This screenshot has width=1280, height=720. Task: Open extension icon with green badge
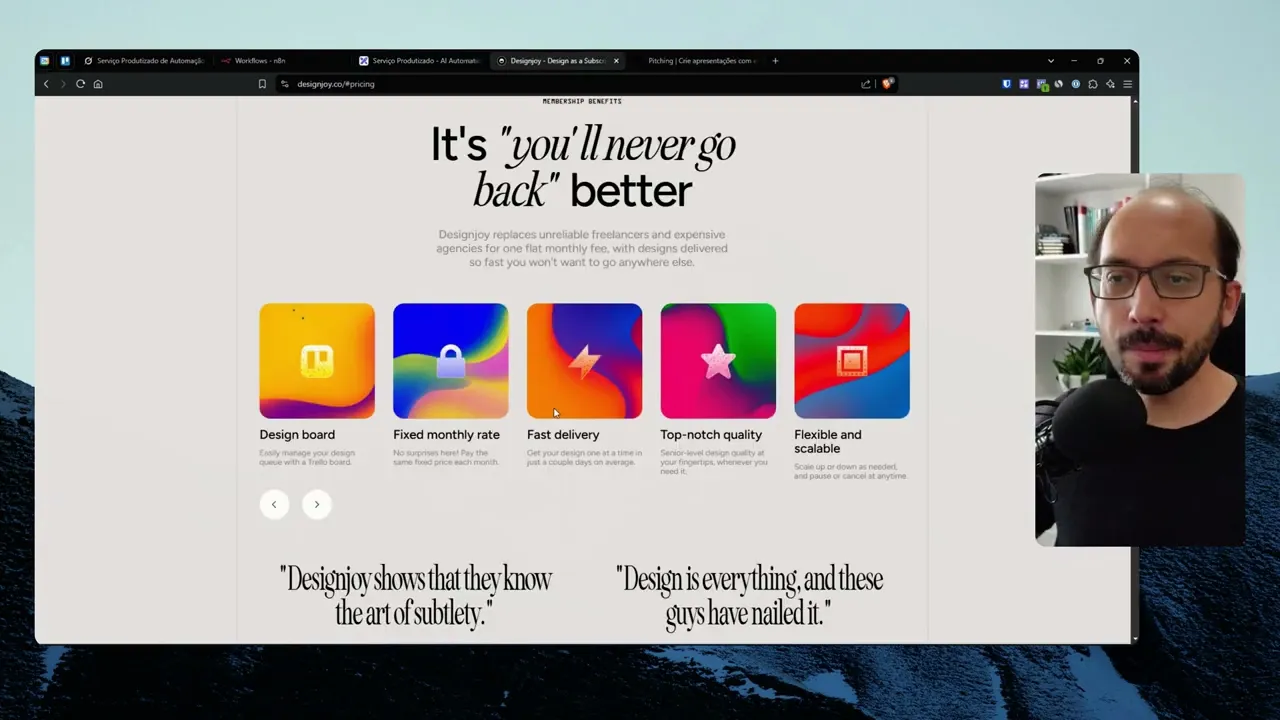tap(1042, 85)
